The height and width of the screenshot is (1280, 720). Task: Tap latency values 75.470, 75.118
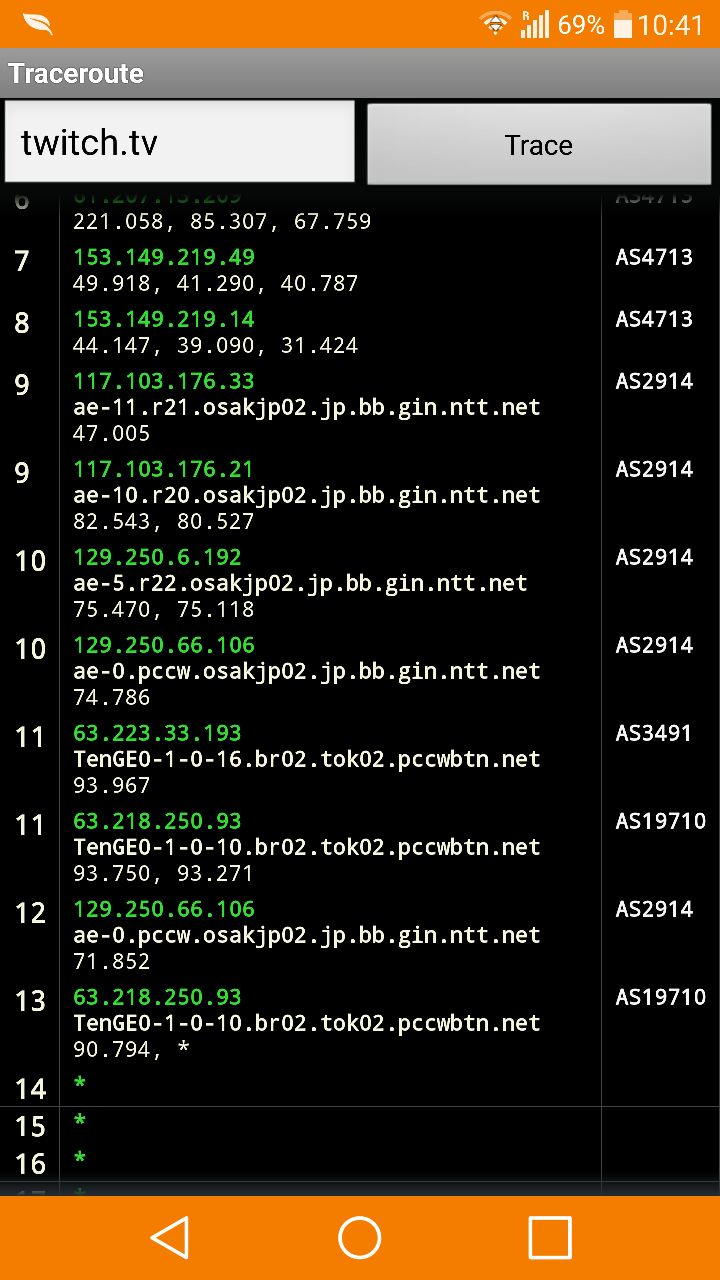click(164, 610)
